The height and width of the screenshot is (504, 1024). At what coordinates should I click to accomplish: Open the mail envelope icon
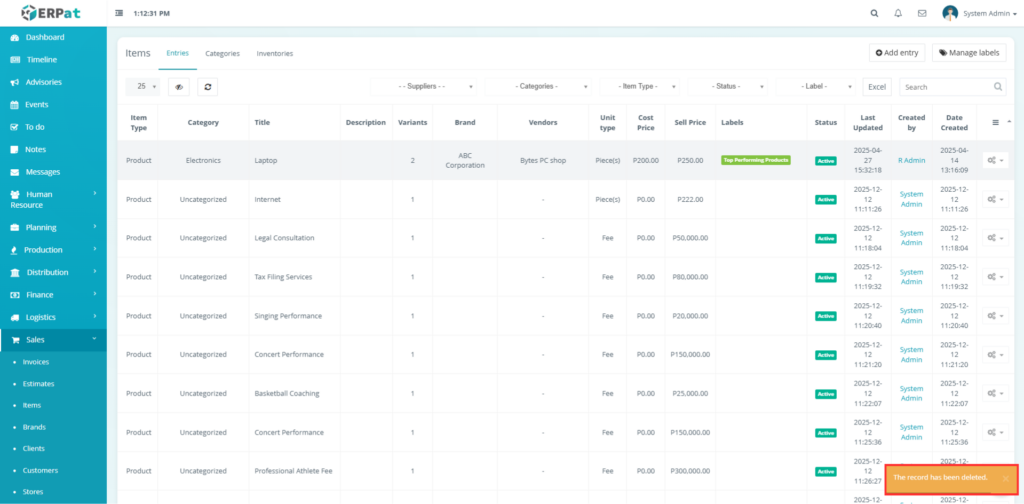point(922,13)
